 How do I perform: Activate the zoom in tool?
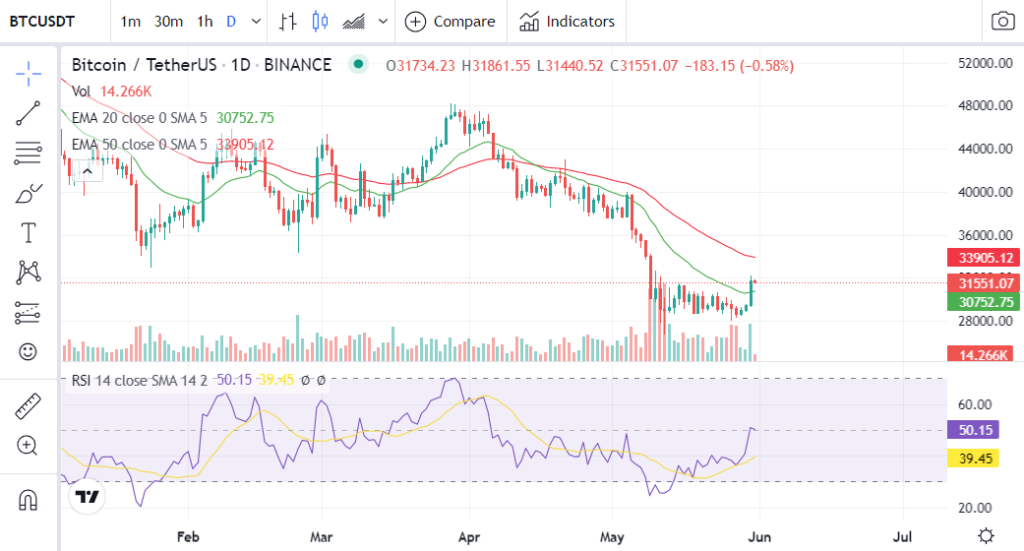pyautogui.click(x=27, y=446)
